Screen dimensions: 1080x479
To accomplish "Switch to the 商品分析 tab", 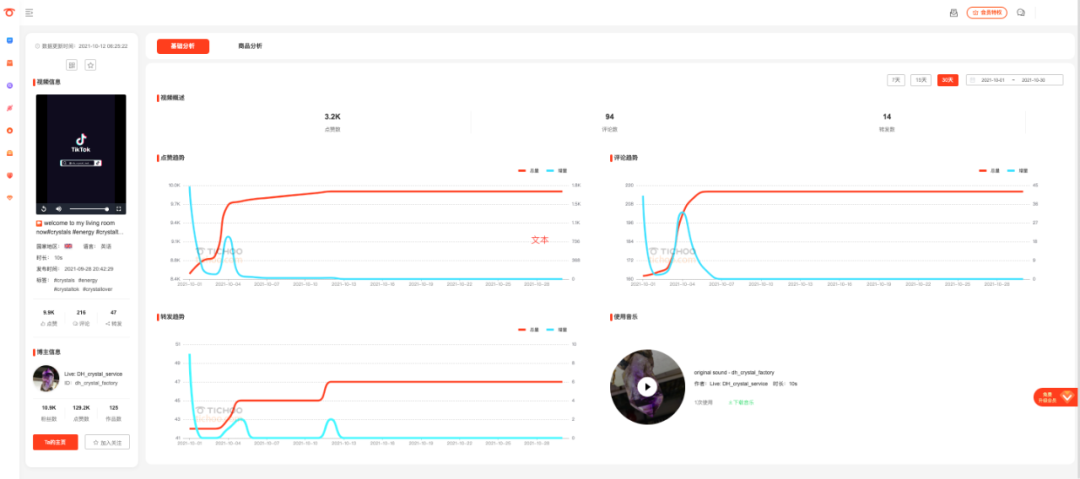I will [x=250, y=46].
